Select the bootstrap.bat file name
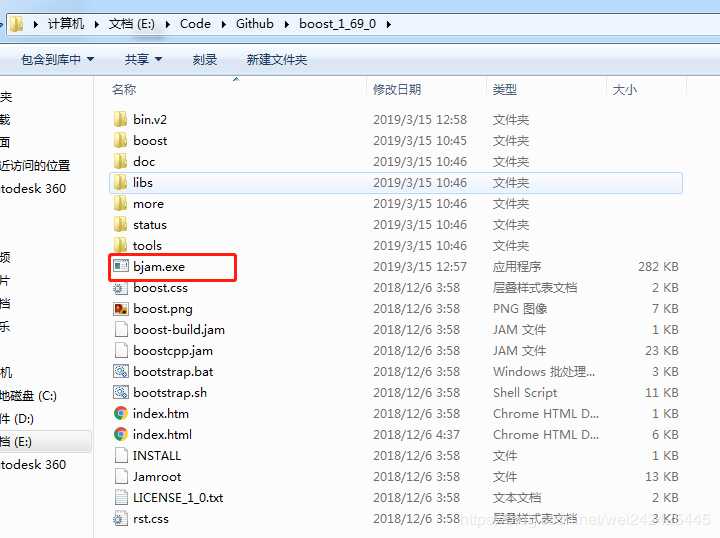Viewport: 720px width, 538px height. 173,372
